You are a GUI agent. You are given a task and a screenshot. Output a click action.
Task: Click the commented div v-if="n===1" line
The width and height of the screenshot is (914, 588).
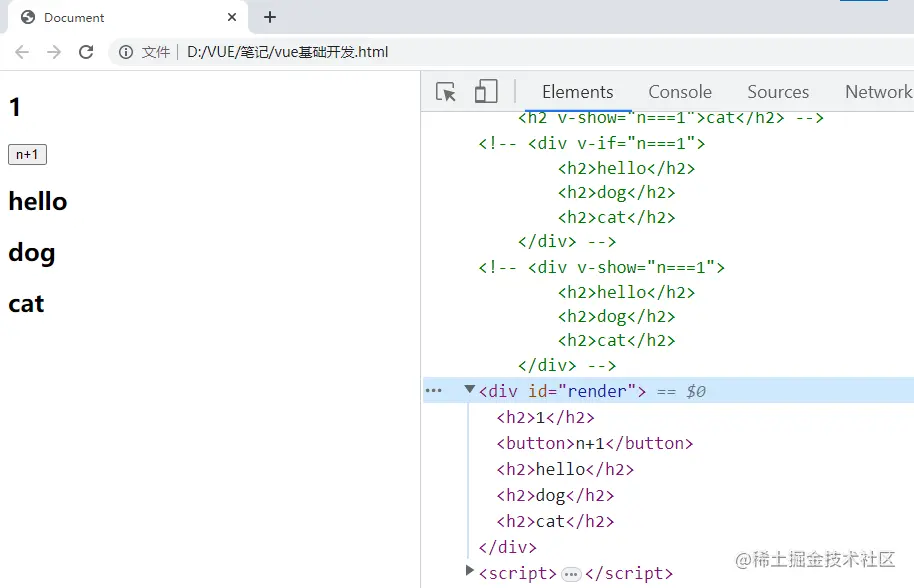click(592, 143)
